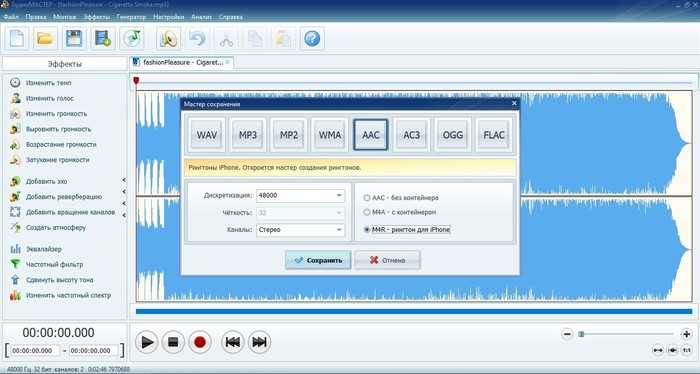This screenshot has height=374, width=700.
Task: Open the Монтаж menu
Action: coord(65,17)
